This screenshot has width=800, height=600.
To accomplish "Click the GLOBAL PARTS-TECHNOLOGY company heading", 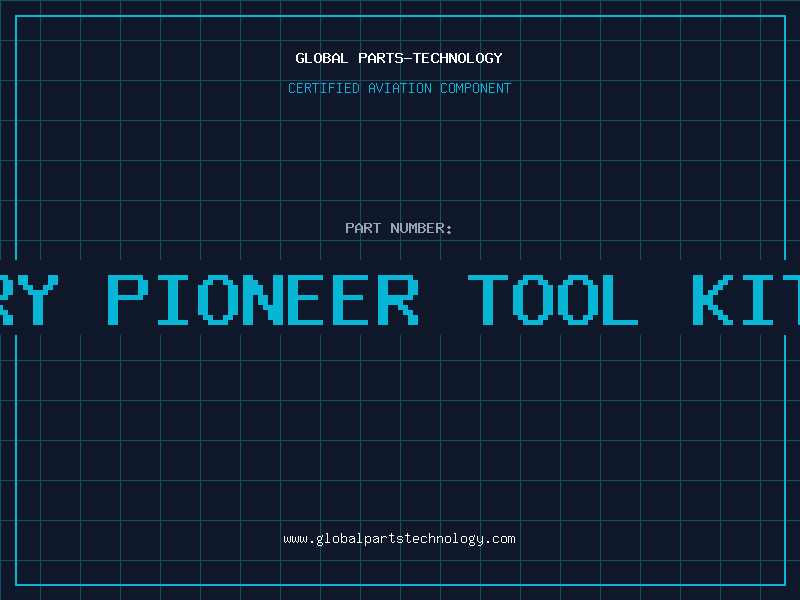I will pyautogui.click(x=399, y=58).
